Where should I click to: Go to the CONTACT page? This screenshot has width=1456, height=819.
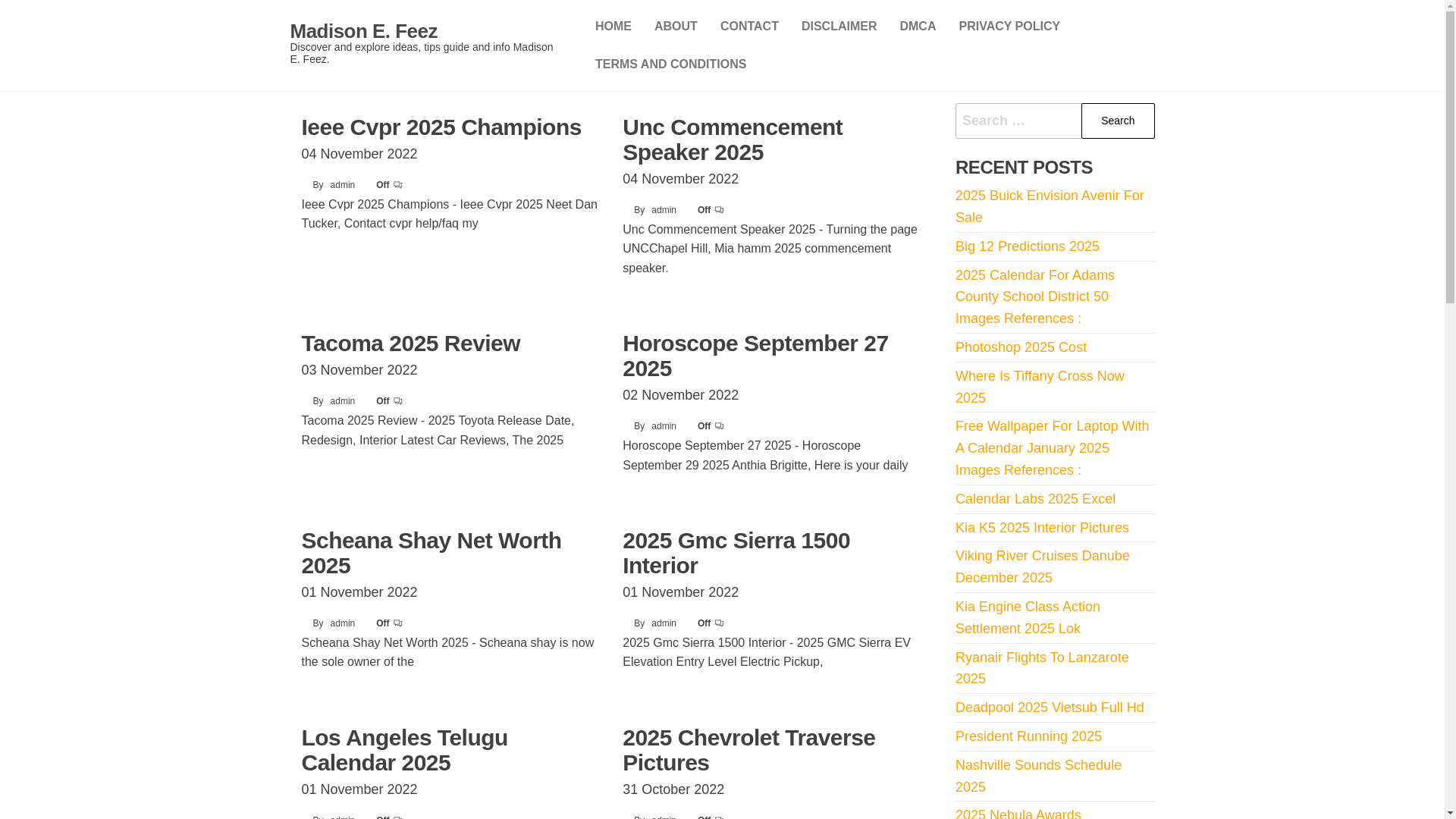tap(749, 27)
